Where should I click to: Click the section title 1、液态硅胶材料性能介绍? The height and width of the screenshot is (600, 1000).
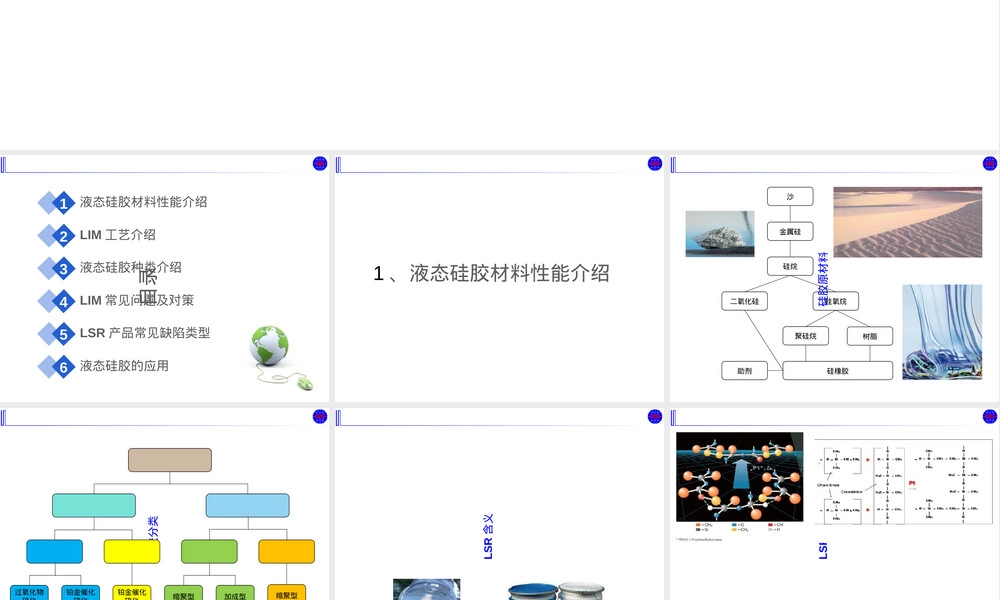click(491, 274)
